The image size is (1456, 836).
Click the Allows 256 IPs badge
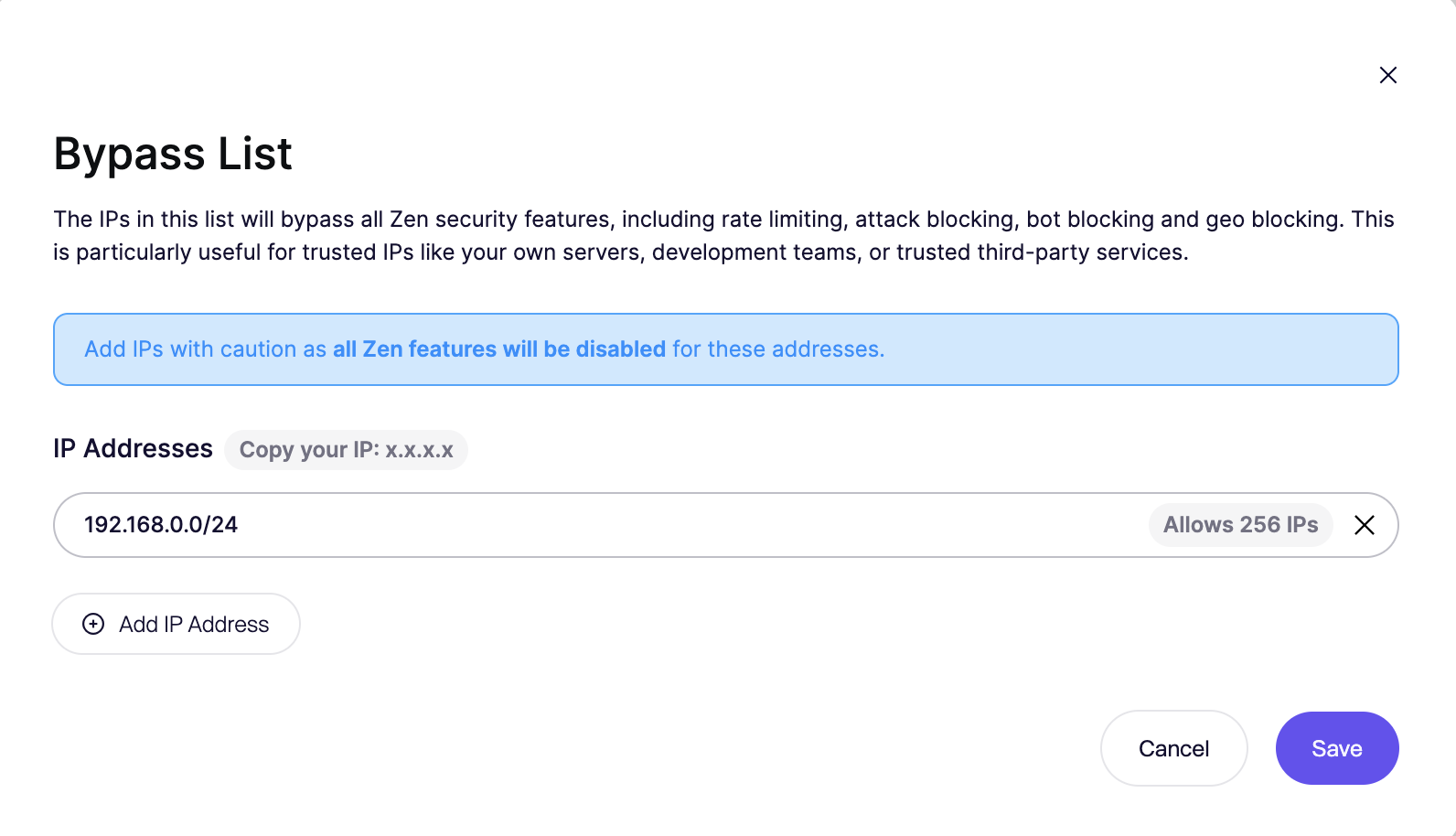(x=1239, y=525)
